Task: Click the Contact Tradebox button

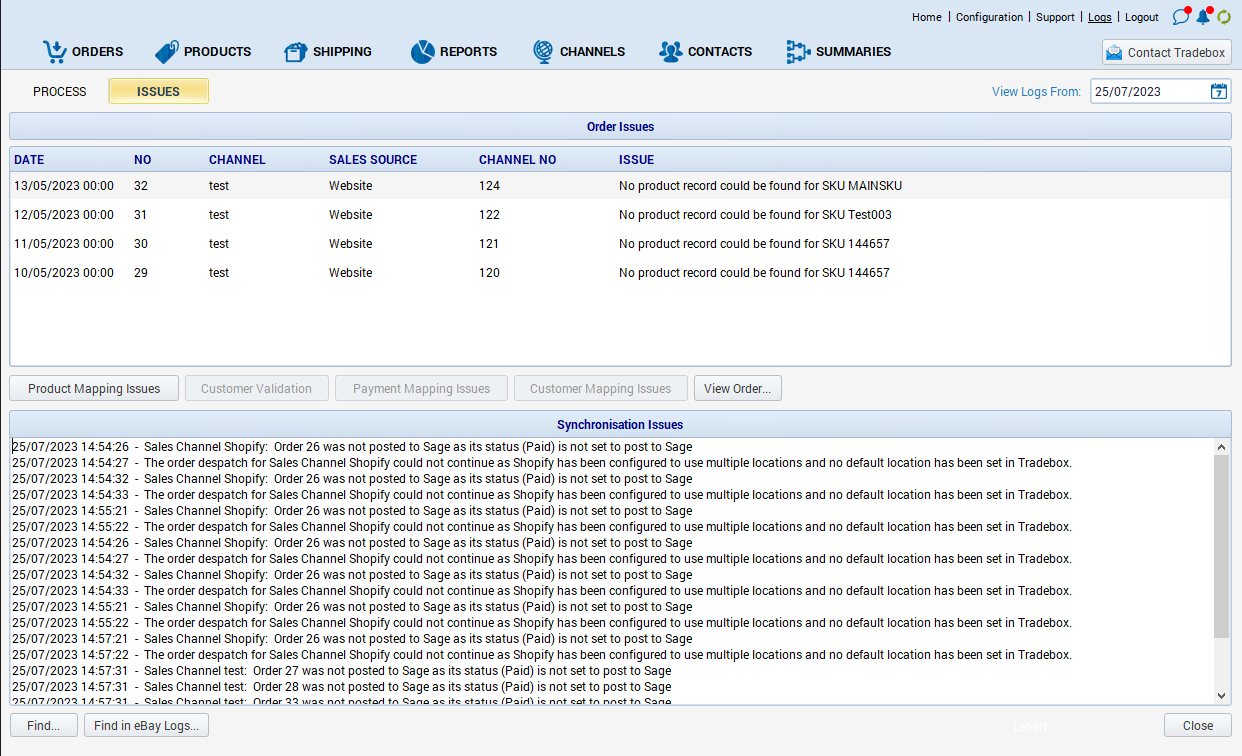Action: 1166,52
